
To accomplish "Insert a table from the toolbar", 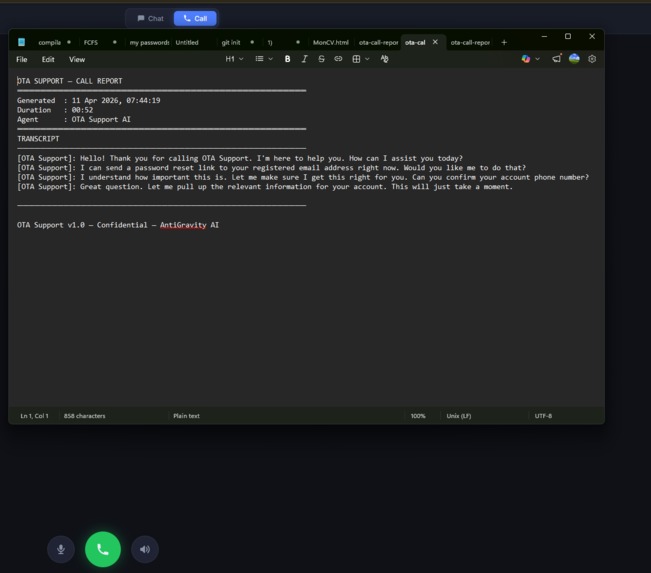I will coord(356,59).
